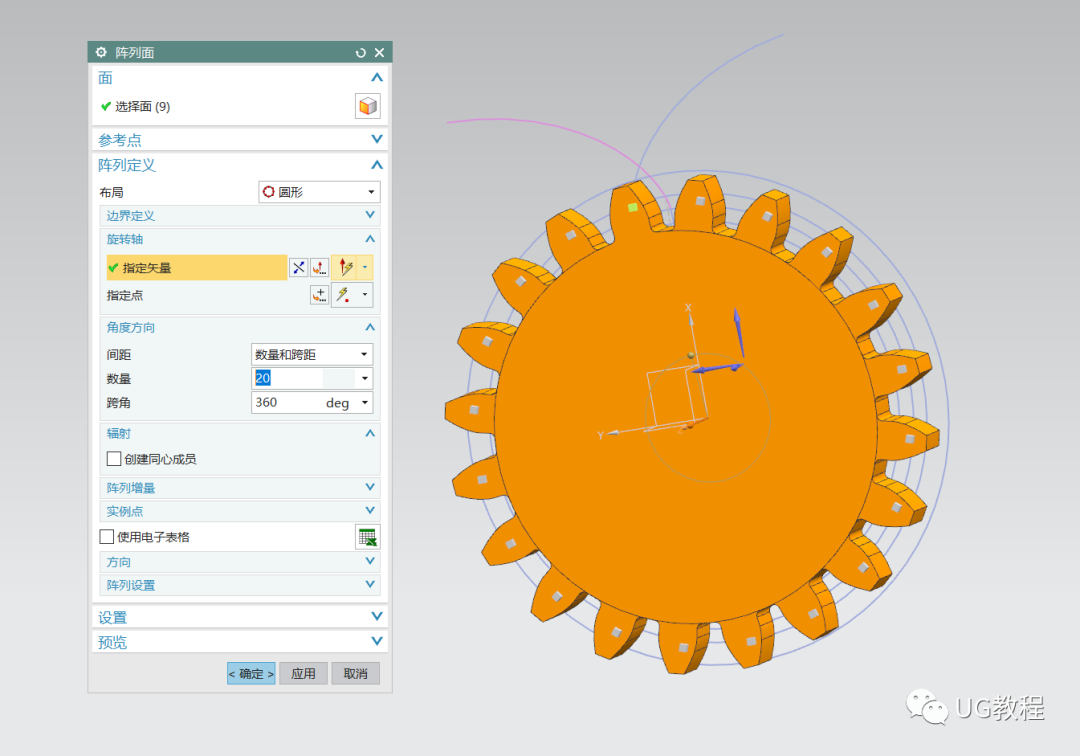Enable the 创建同心成员 checkbox
This screenshot has height=756, width=1080.
coord(114,459)
